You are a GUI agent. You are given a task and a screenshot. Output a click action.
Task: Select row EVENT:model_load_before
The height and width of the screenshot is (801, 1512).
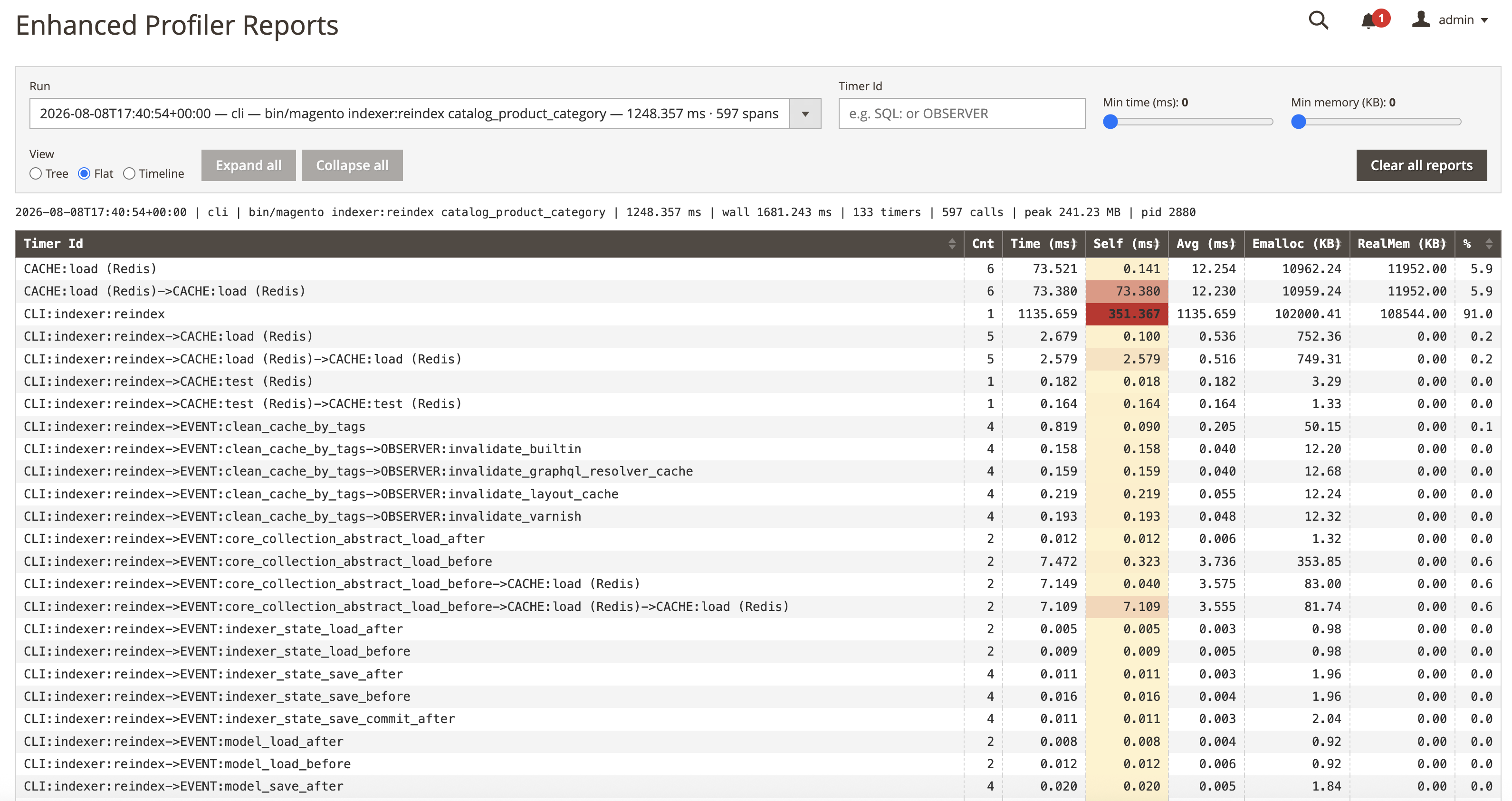click(758, 764)
